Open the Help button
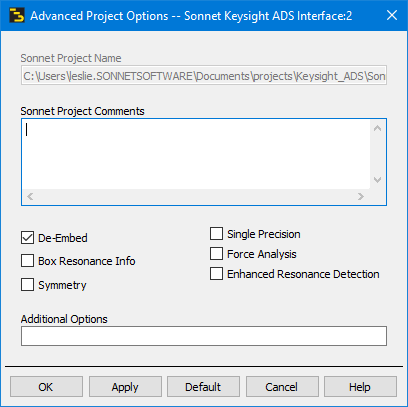 point(360,387)
